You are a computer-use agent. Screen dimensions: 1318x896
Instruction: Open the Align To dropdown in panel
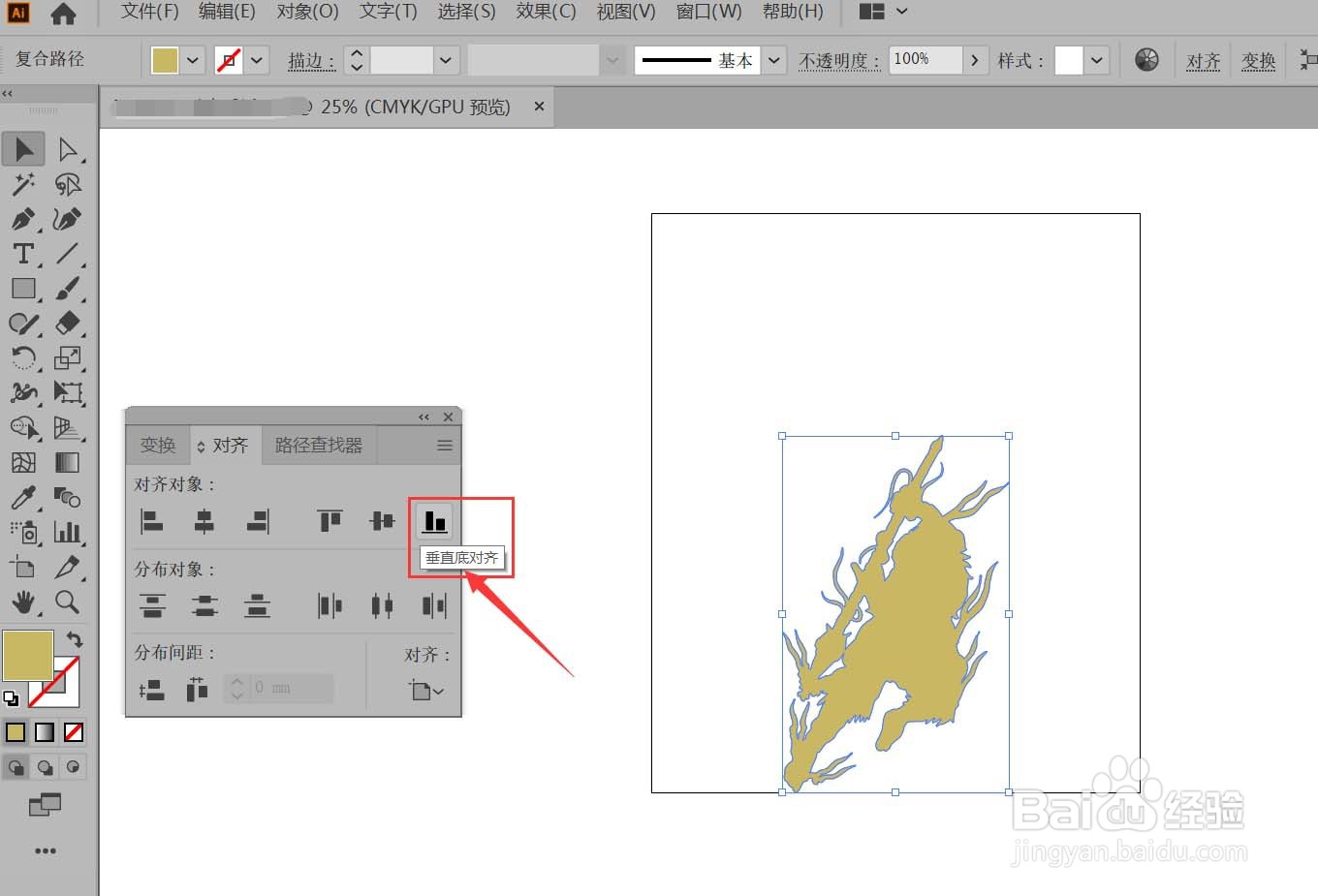coord(426,690)
